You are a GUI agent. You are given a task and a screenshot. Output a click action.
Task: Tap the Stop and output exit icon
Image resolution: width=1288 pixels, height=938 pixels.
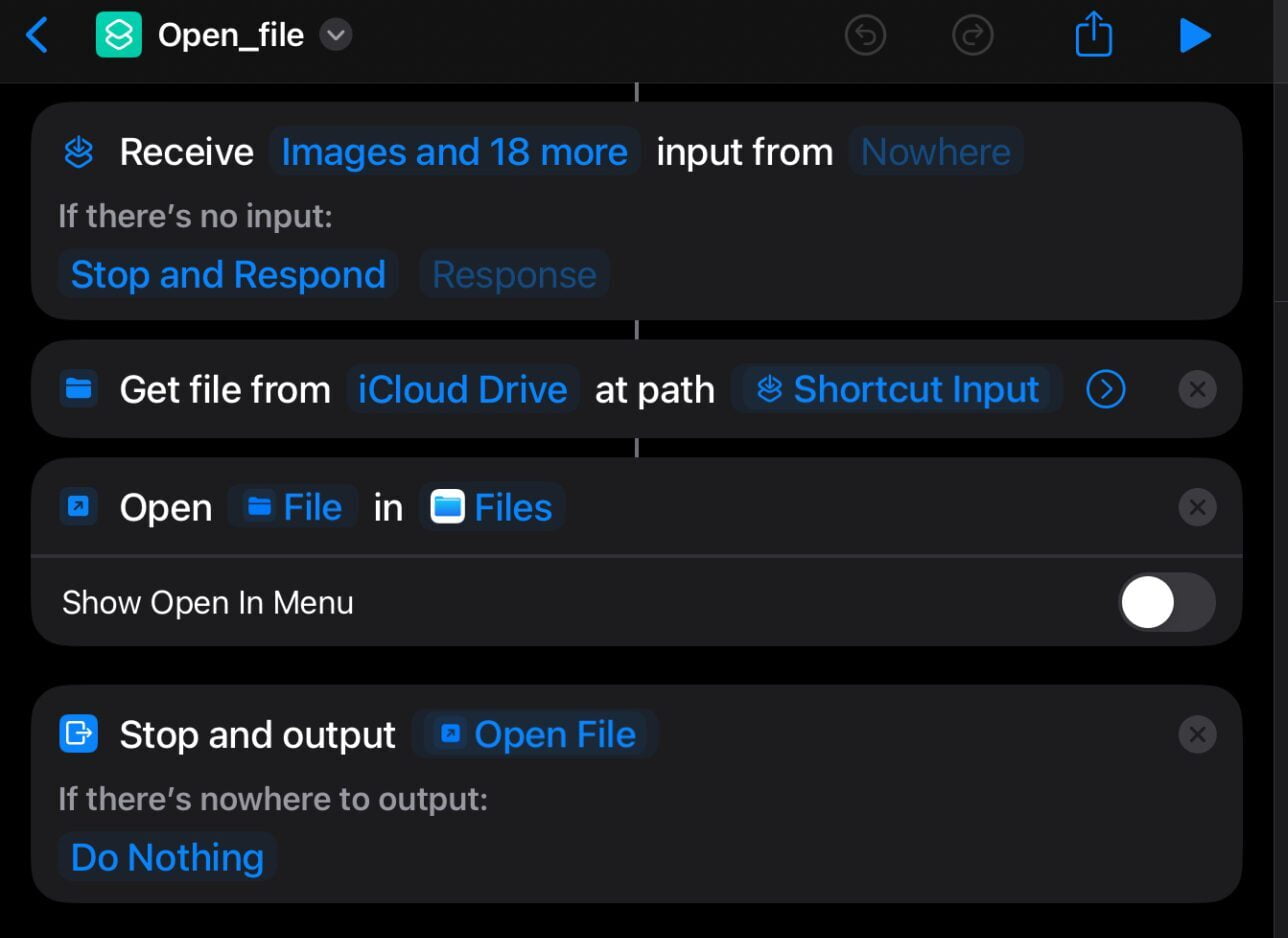coord(79,734)
